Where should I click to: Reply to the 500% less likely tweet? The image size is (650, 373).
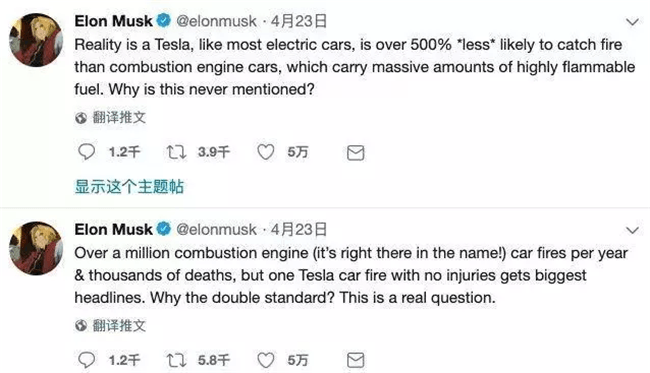coord(87,152)
